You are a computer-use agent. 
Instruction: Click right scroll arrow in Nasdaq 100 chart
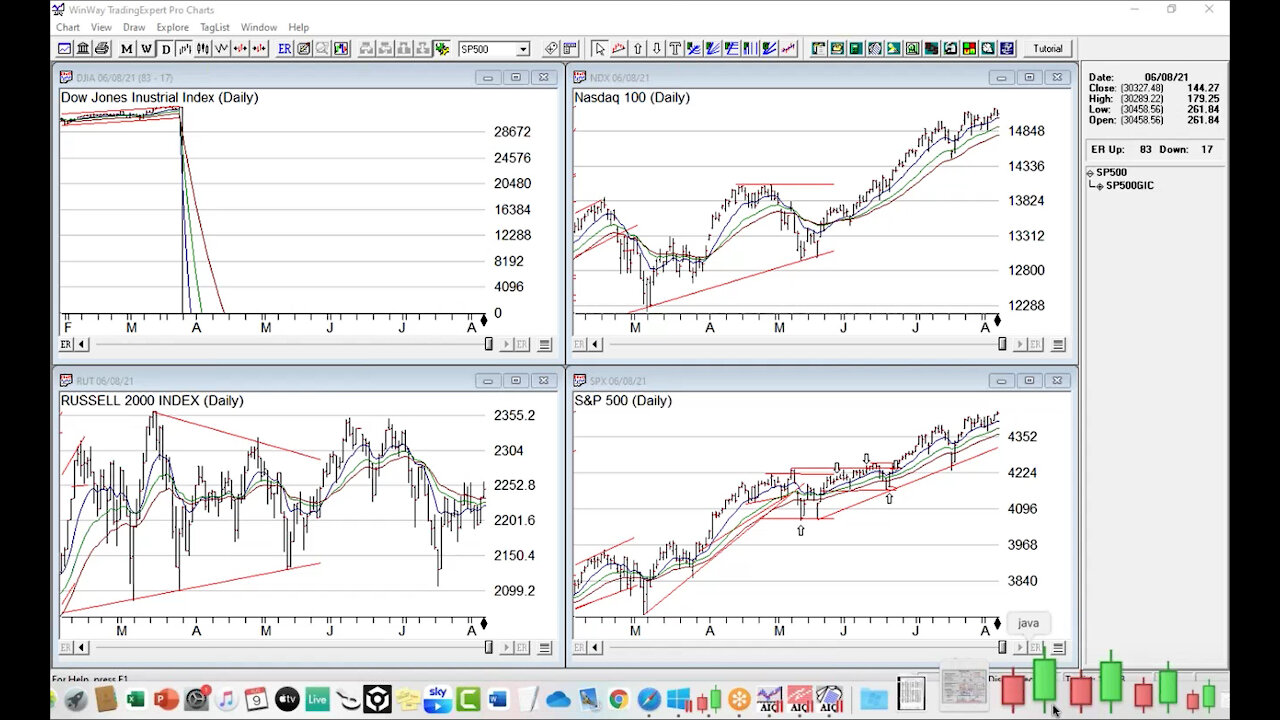1020,344
